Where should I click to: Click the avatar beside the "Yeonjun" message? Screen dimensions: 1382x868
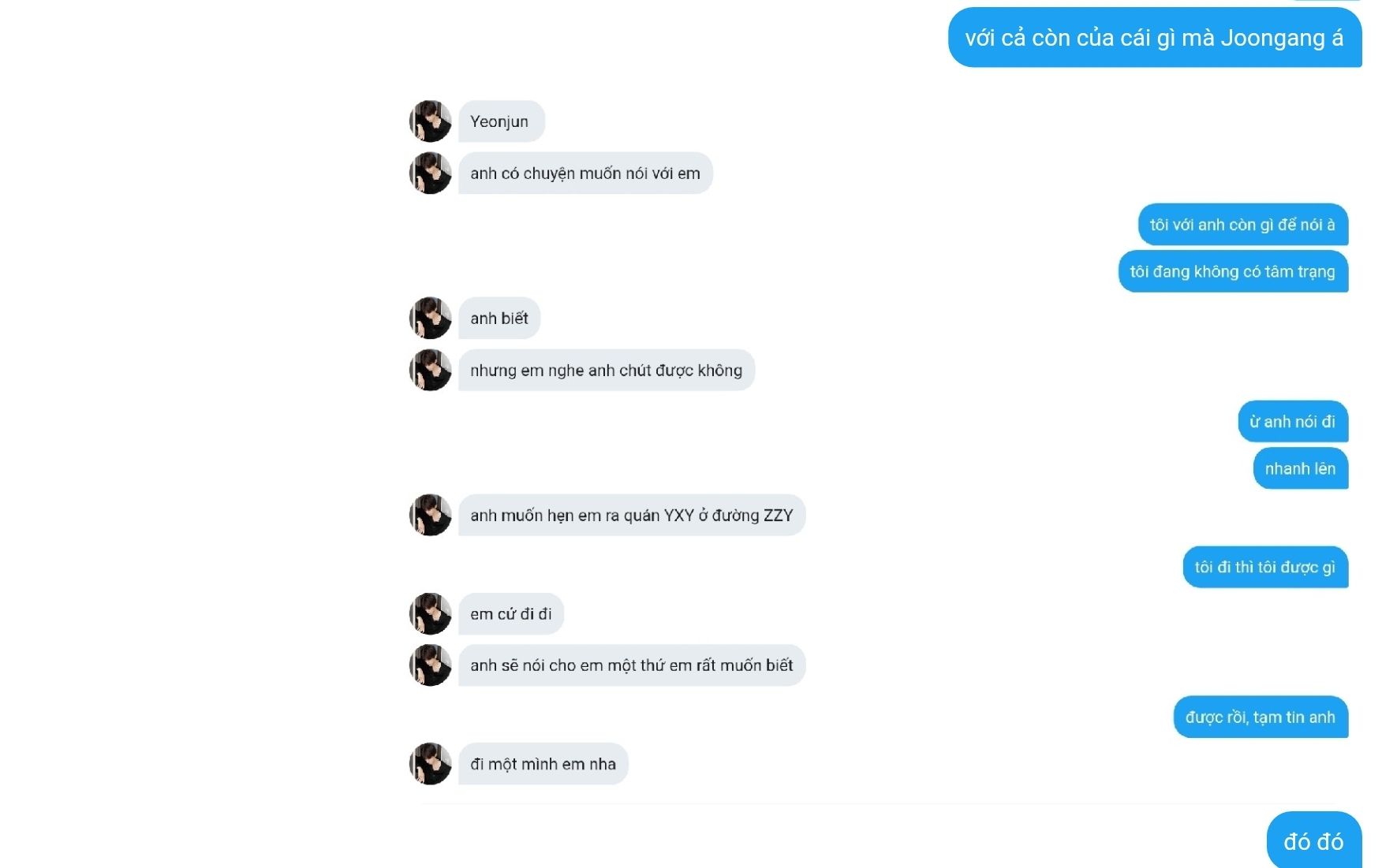430,121
